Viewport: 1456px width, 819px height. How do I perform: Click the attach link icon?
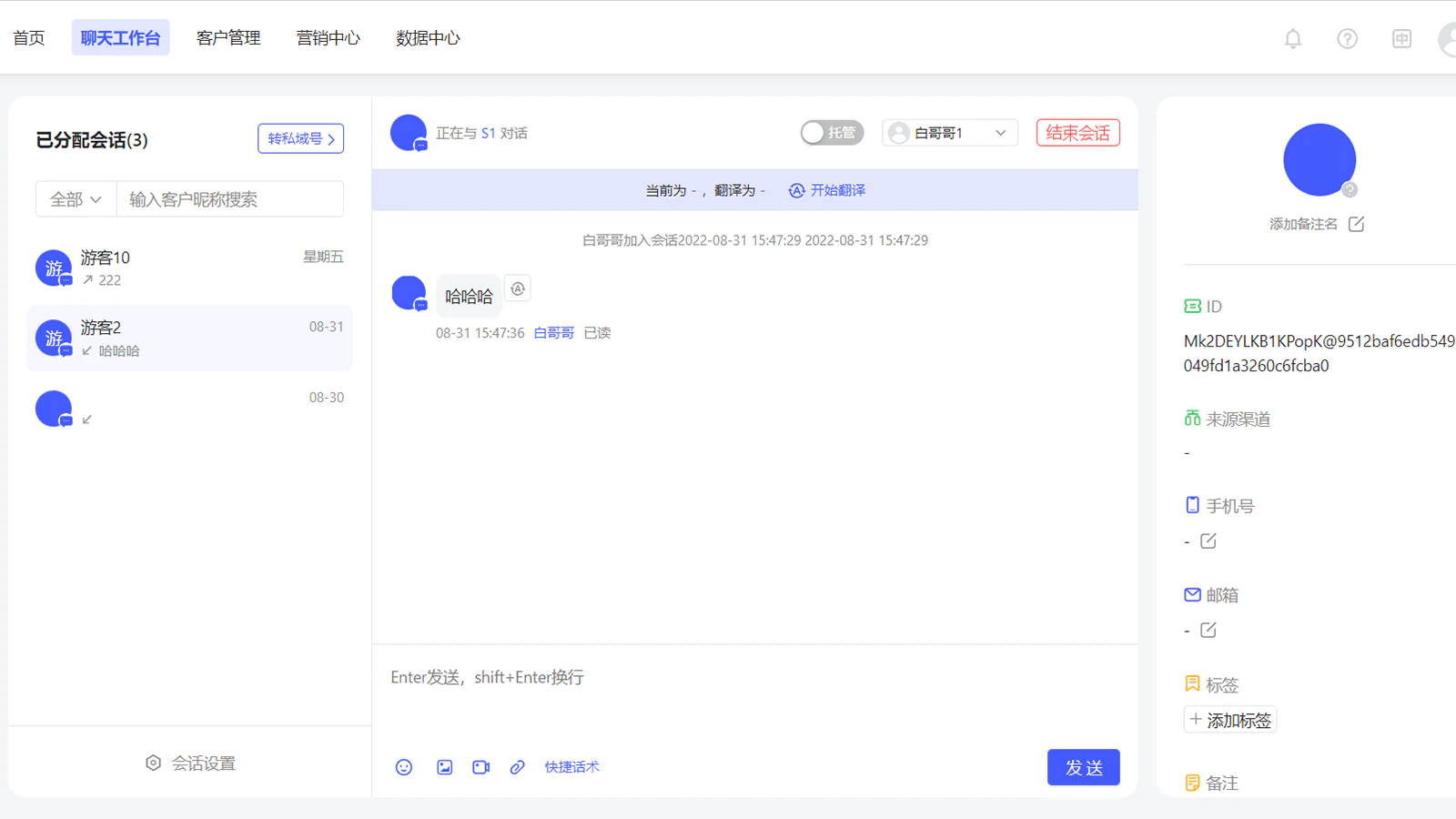[517, 767]
